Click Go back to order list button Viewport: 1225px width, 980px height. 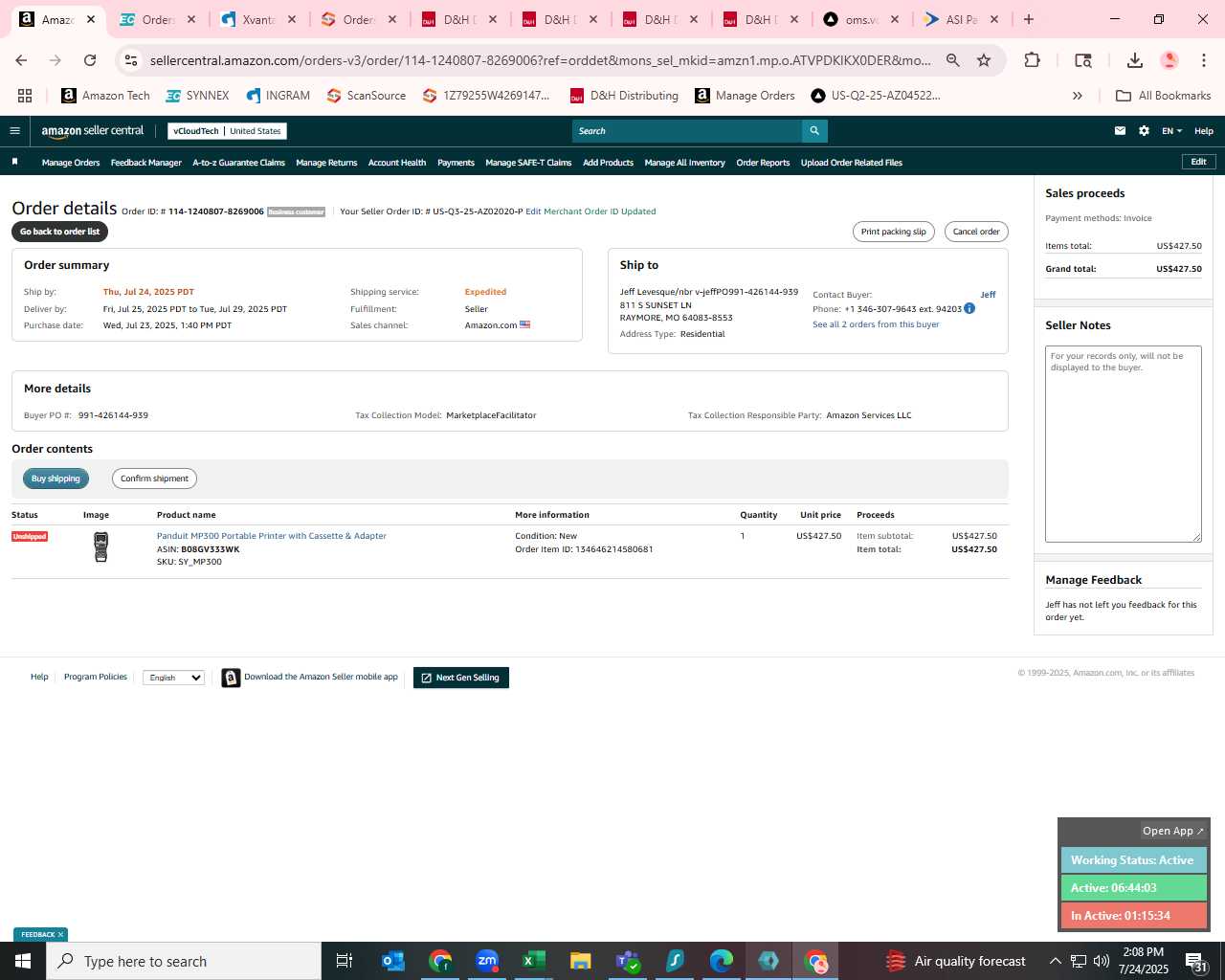pyautogui.click(x=60, y=232)
